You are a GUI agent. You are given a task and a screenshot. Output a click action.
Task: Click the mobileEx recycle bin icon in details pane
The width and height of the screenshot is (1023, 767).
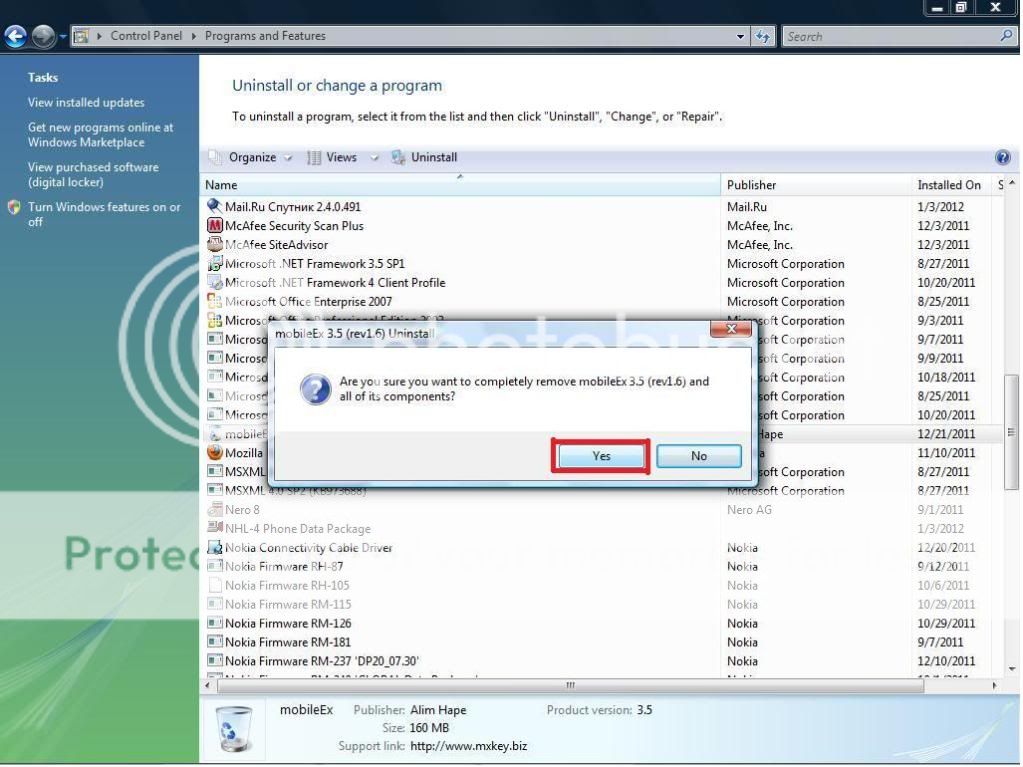click(234, 728)
